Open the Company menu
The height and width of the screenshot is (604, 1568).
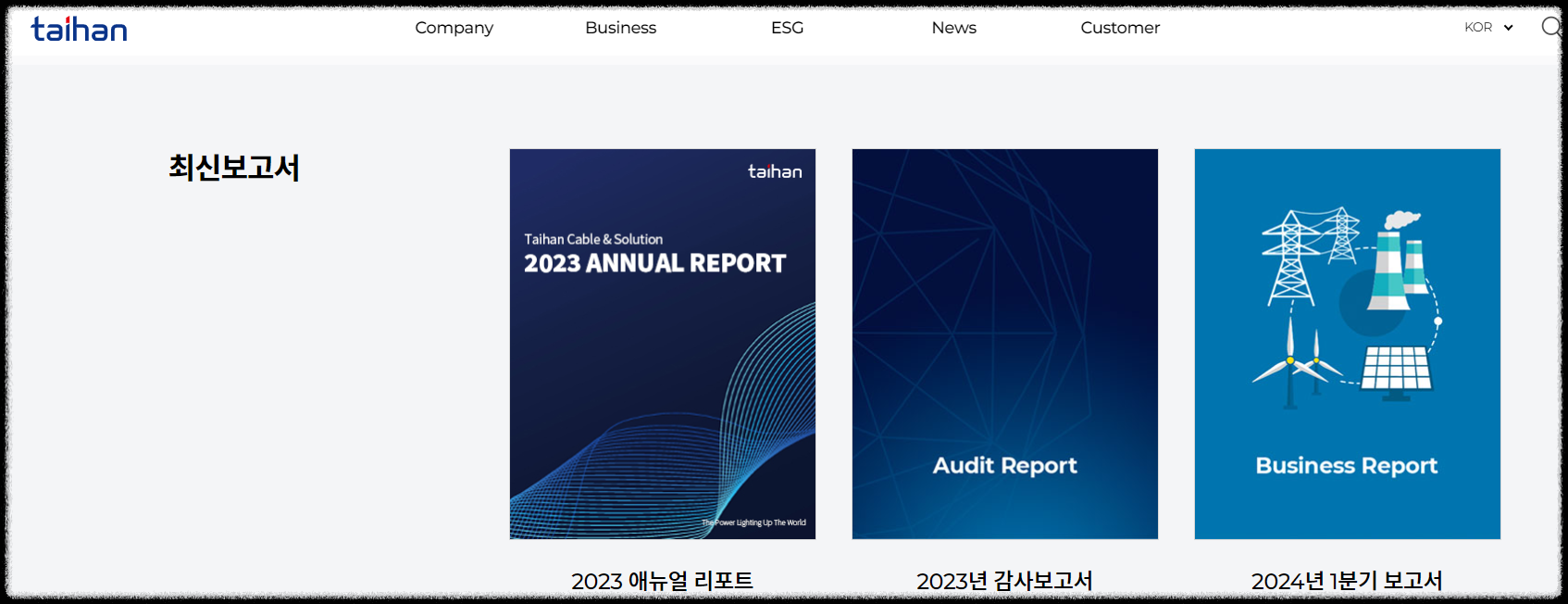454,28
